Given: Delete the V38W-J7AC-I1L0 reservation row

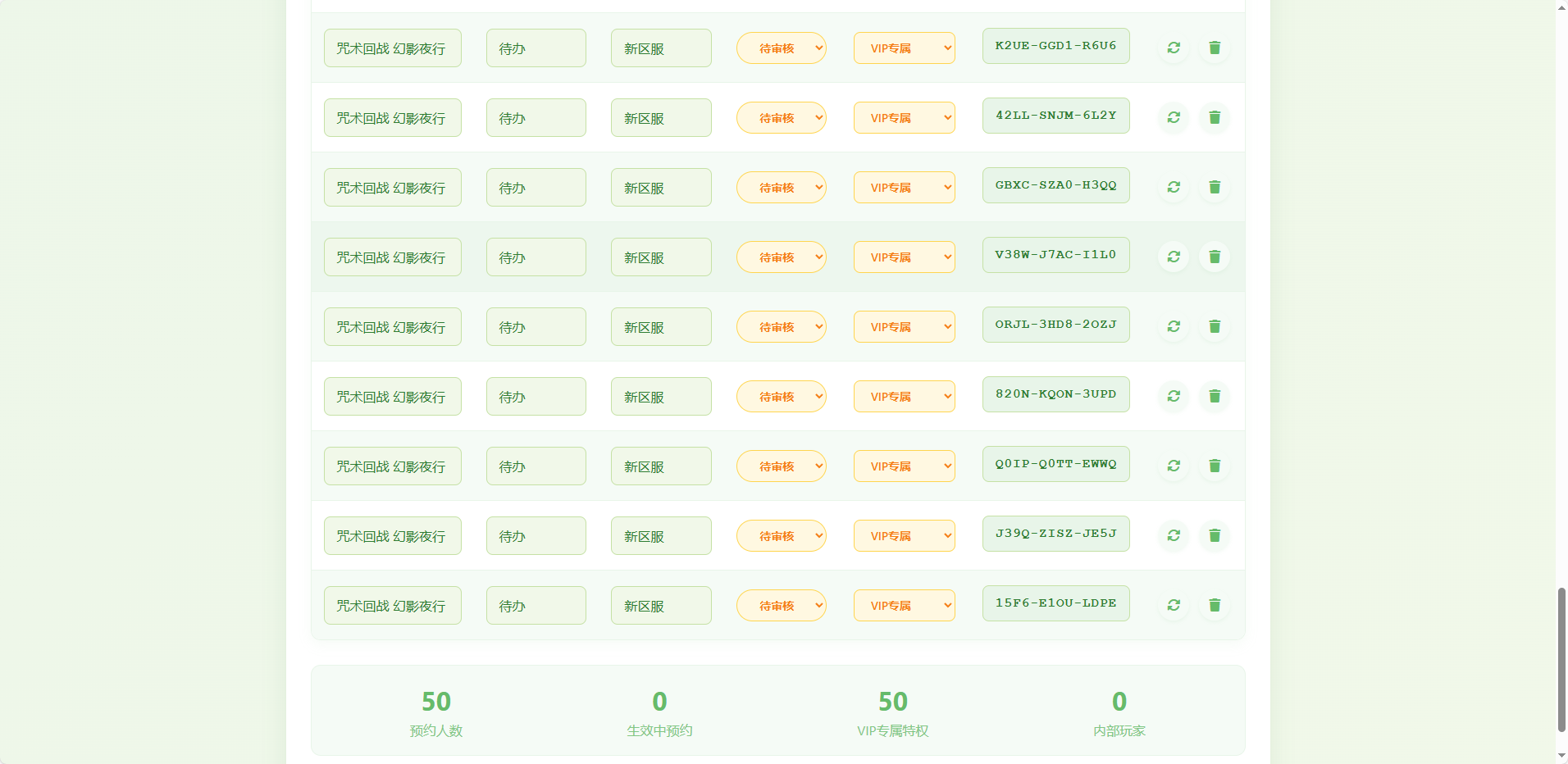Looking at the screenshot, I should (x=1215, y=257).
